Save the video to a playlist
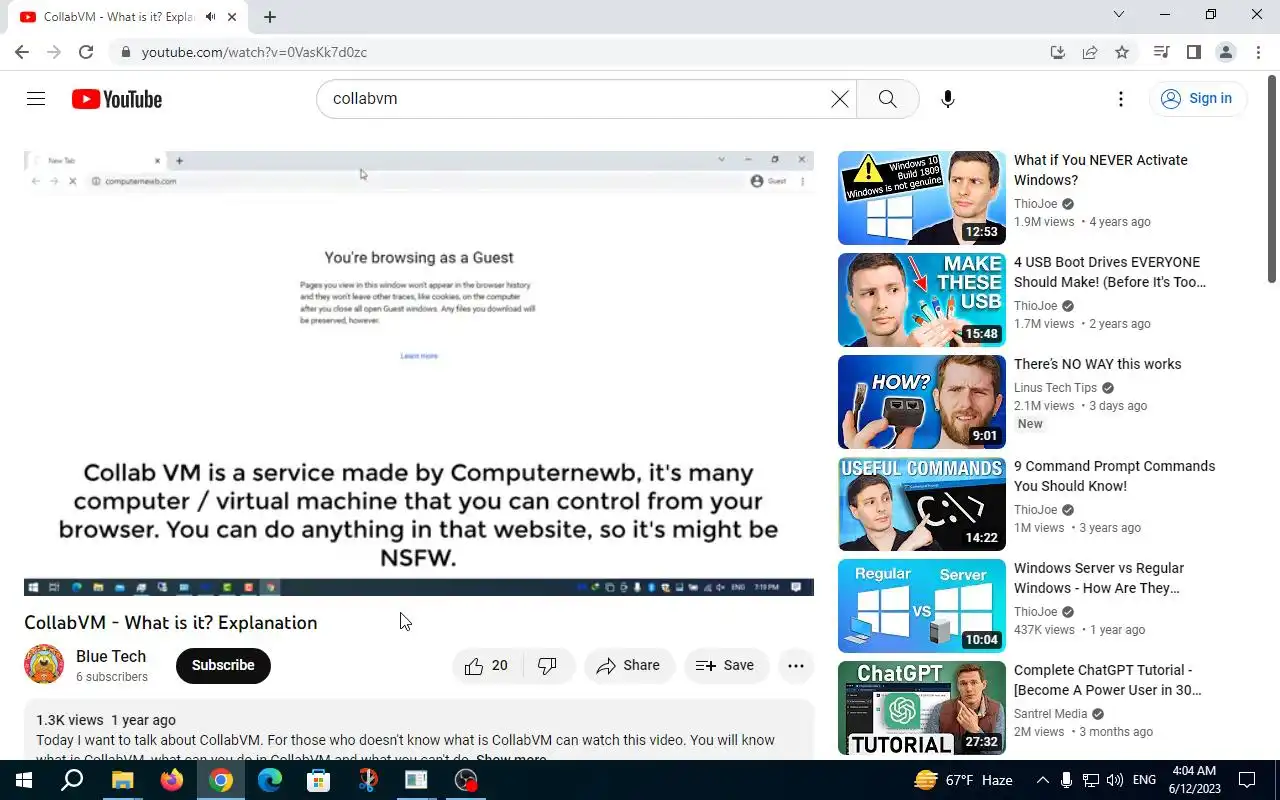Viewport: 1280px width, 800px height. click(726, 666)
